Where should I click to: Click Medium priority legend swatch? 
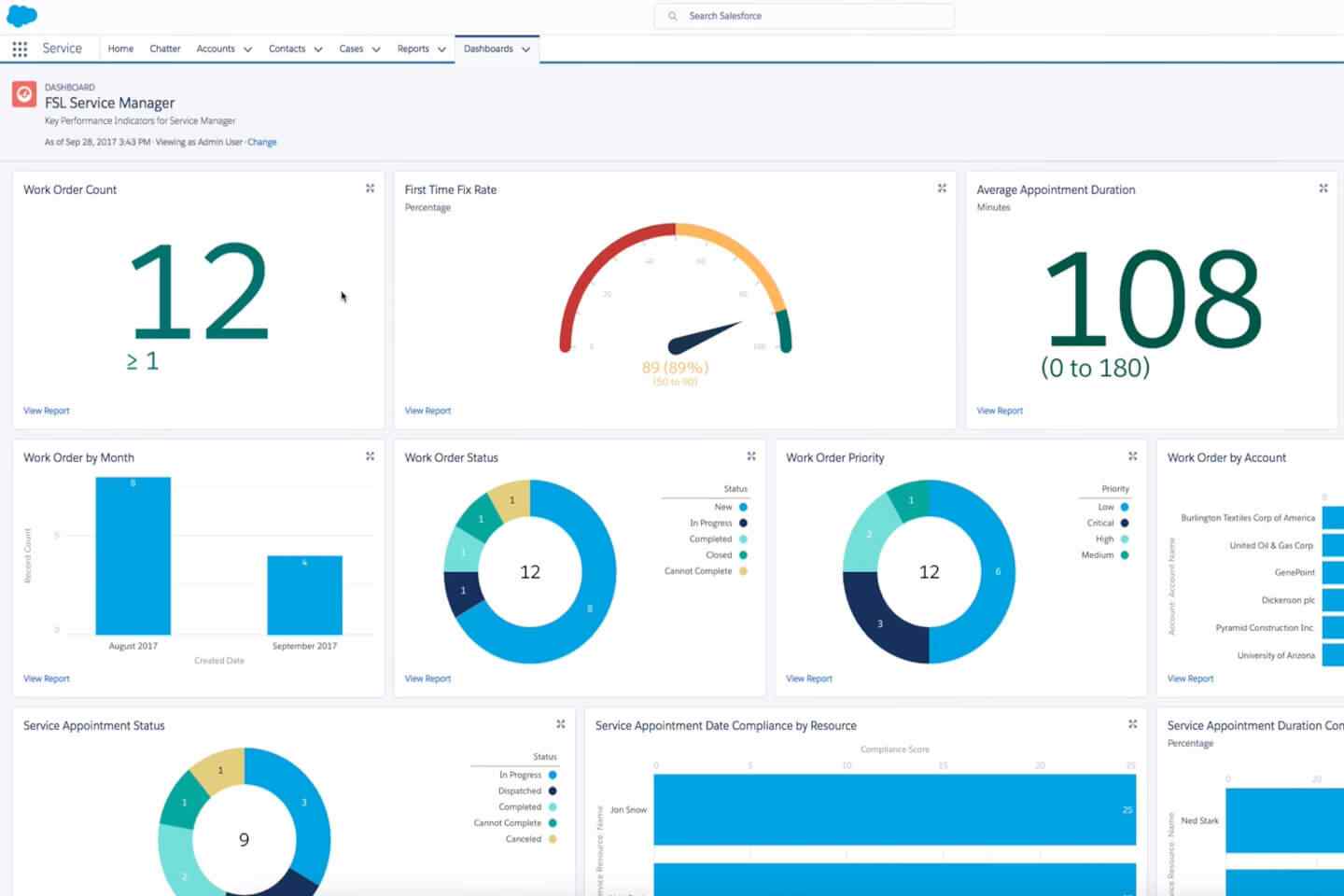point(1125,554)
